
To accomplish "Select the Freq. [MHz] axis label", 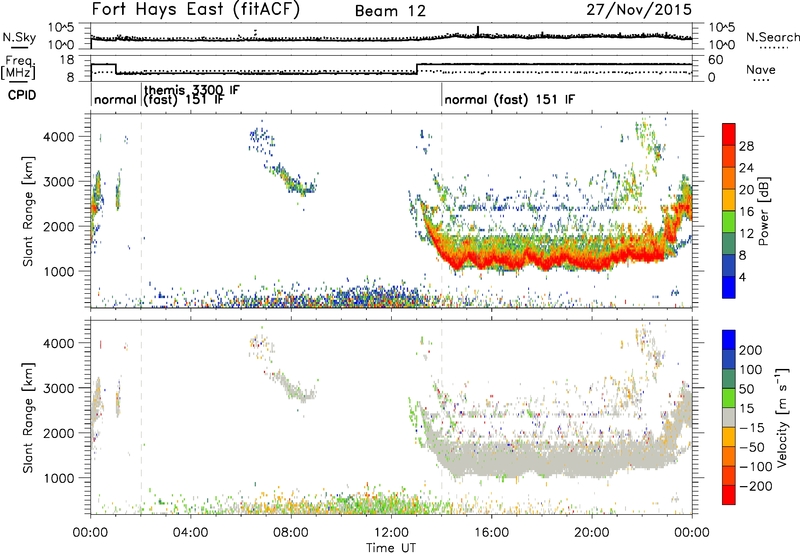I will 19,67.
